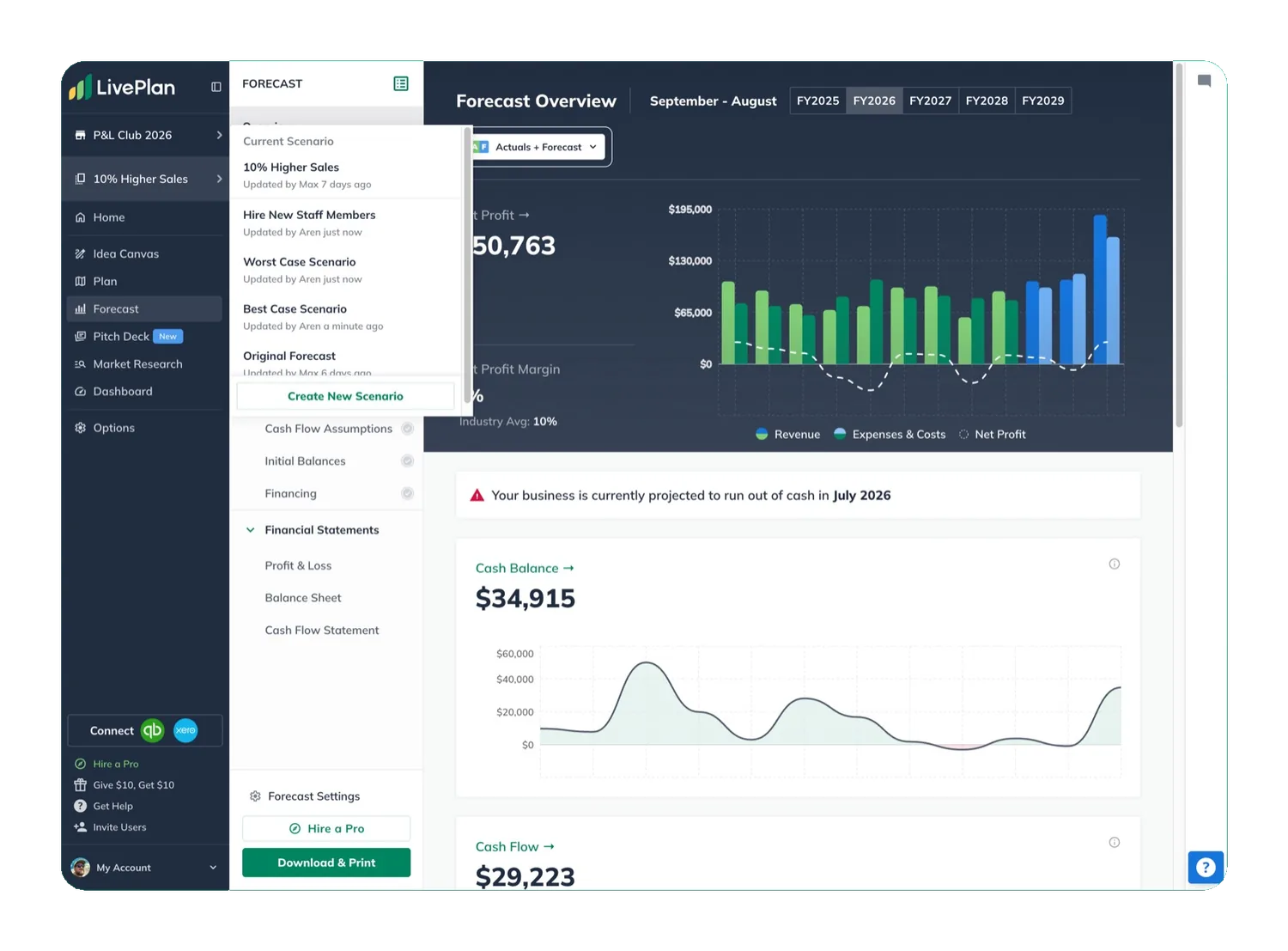Screen dimensions: 1288x951
Task: Click the Revenue legend swatch
Action: [x=762, y=434]
